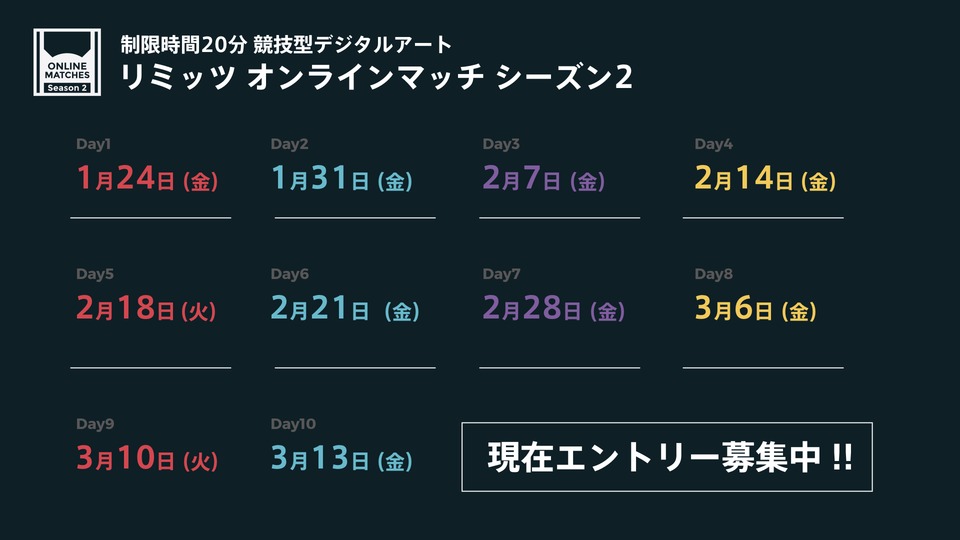
Task: Select the Day6 date 2月21日 (金)
Action: 345,308
